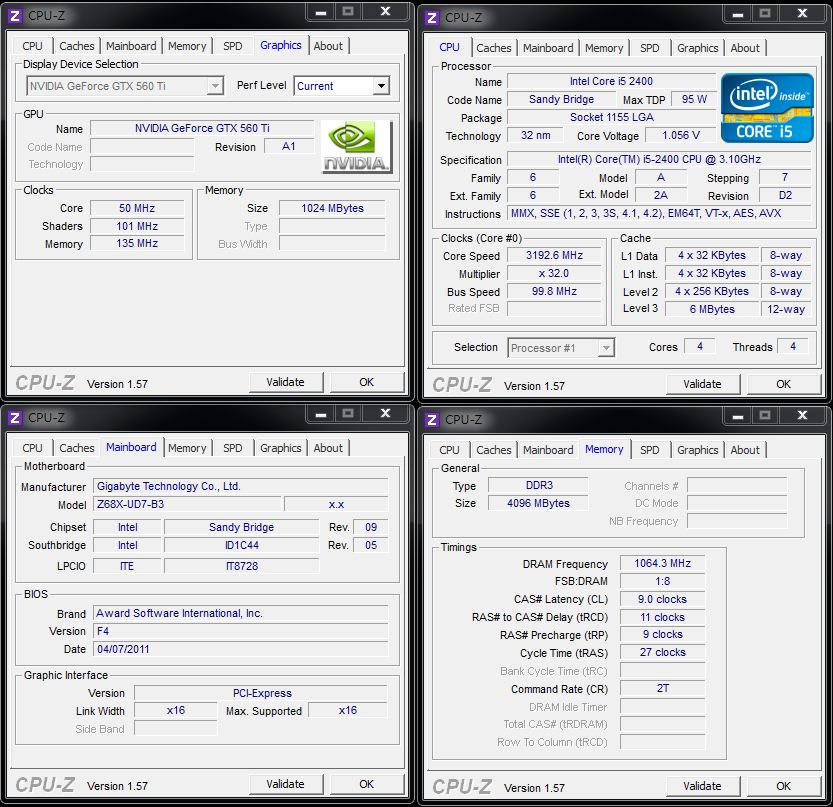833x807 pixels.
Task: Click Validate in Memory window
Action: click(x=702, y=786)
